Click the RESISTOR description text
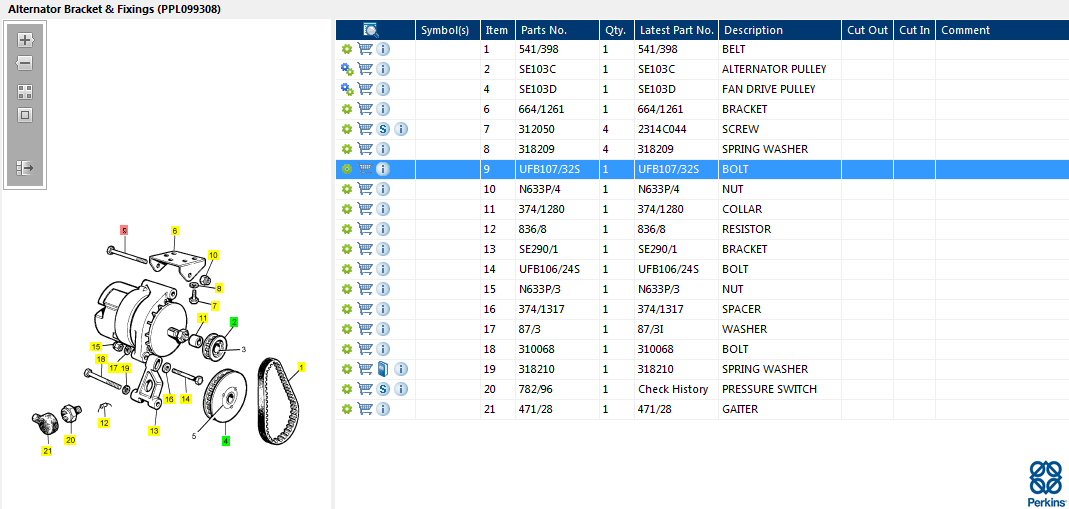 click(747, 229)
